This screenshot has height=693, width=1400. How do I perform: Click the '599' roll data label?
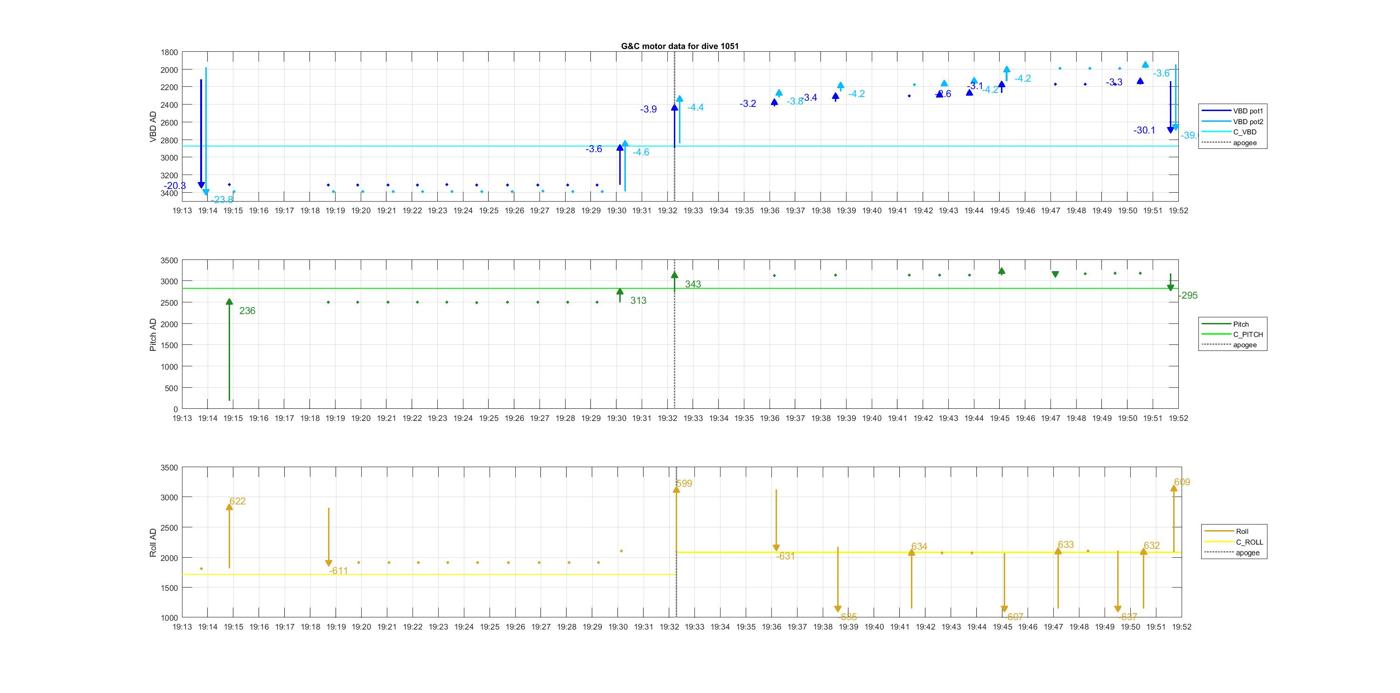coord(684,484)
